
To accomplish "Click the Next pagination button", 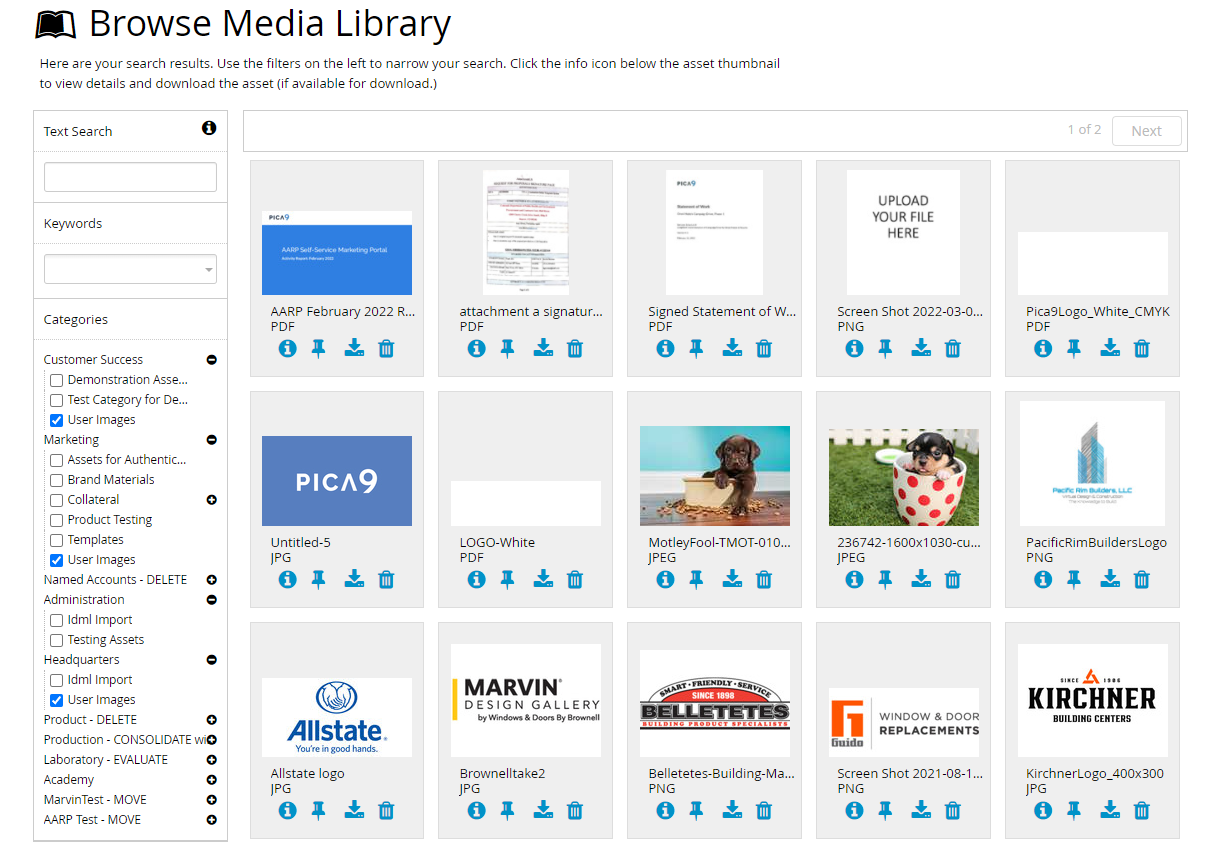I will tap(1146, 130).
